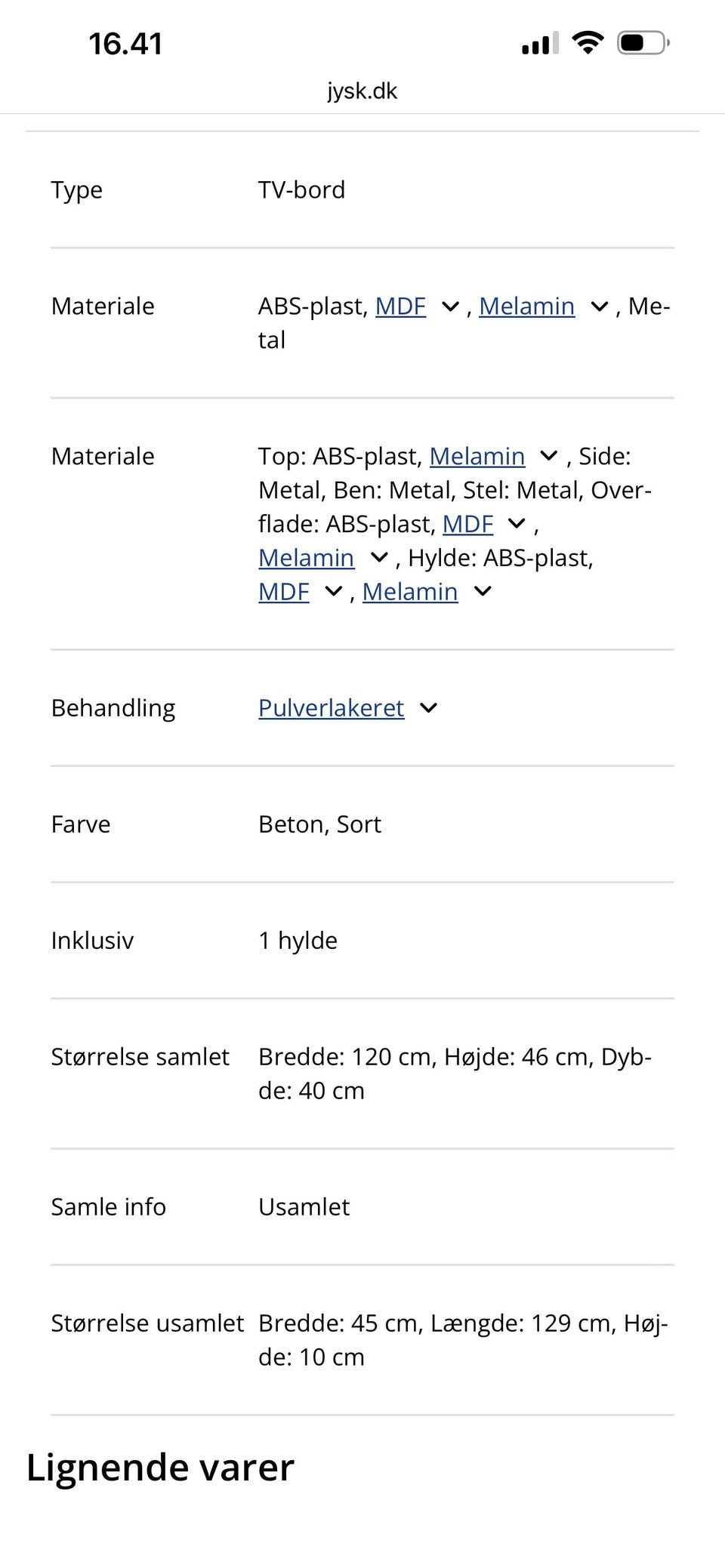The image size is (725, 1568).
Task: Expand the last Melamin chevron in the Hylde row
Action: tap(482, 592)
